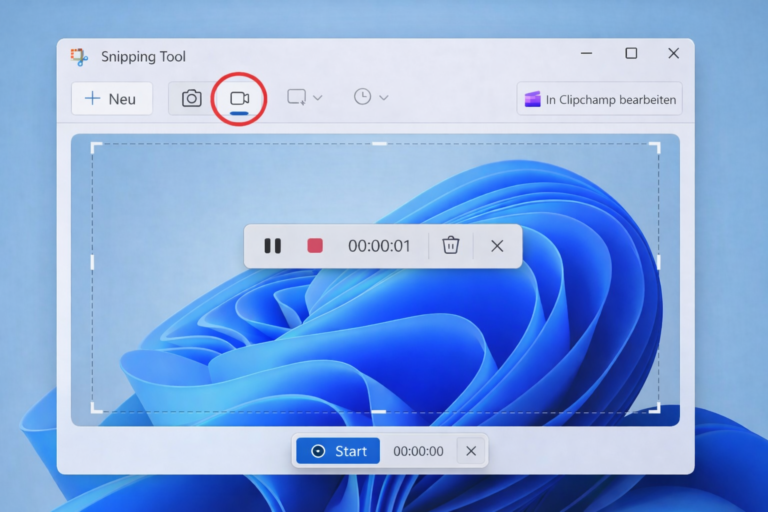The width and height of the screenshot is (768, 512).
Task: Click the clock delay icon
Action: click(x=362, y=97)
